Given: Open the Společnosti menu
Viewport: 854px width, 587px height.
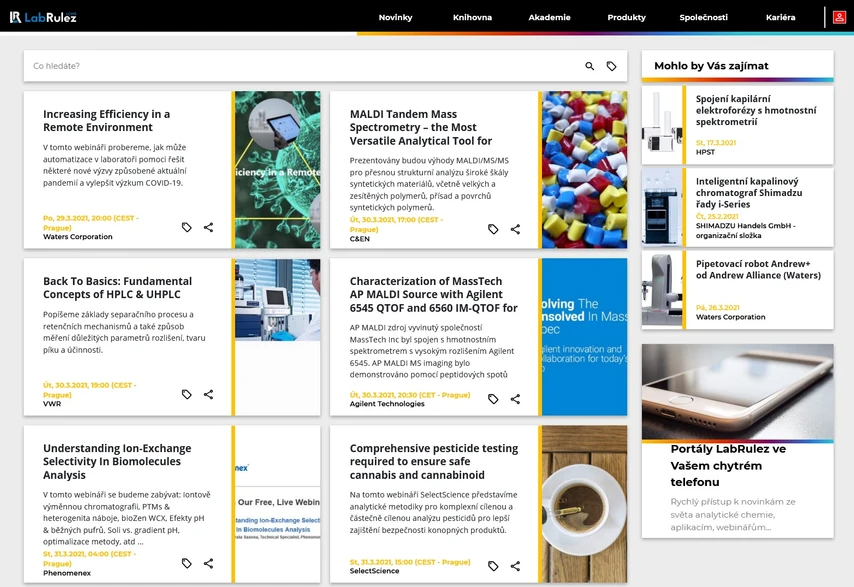Looking at the screenshot, I should click(703, 17).
